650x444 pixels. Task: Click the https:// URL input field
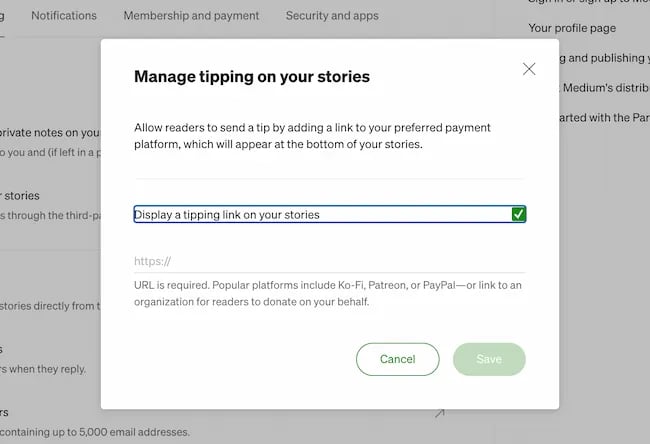point(329,262)
